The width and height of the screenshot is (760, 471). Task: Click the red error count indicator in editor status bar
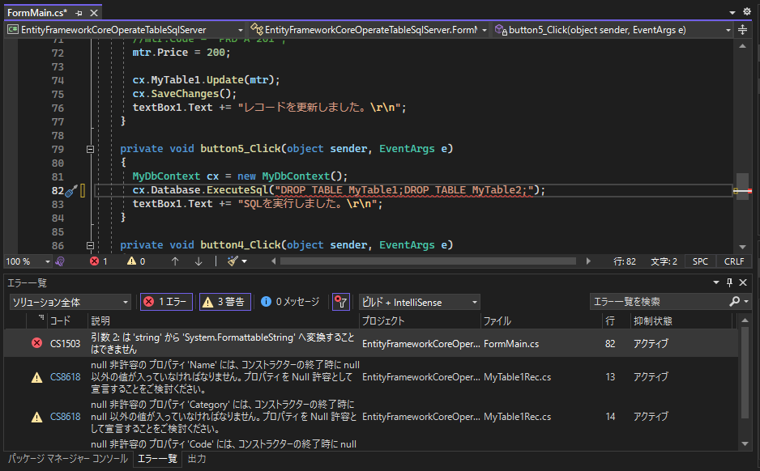(98, 261)
